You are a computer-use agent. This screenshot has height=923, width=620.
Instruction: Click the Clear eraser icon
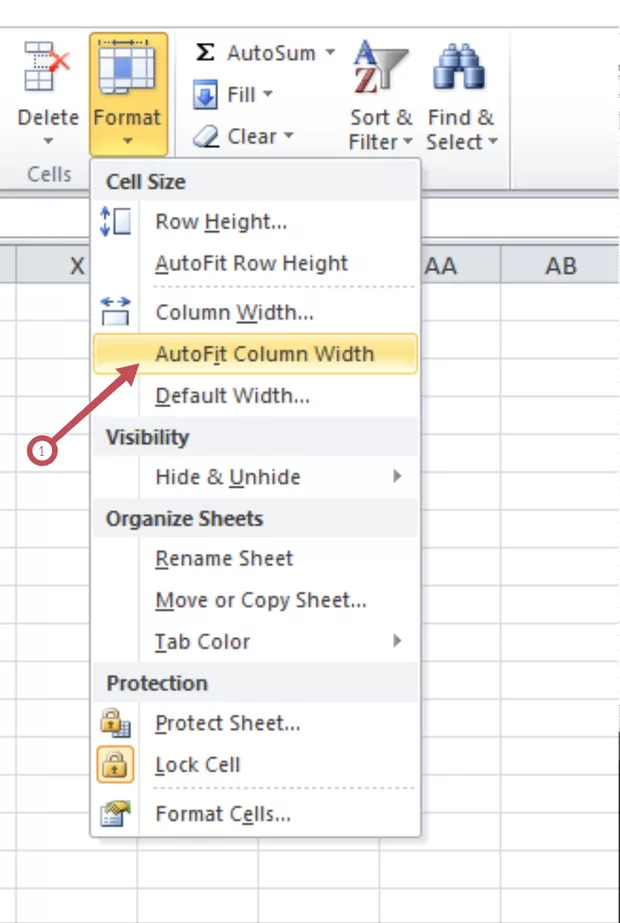click(206, 137)
